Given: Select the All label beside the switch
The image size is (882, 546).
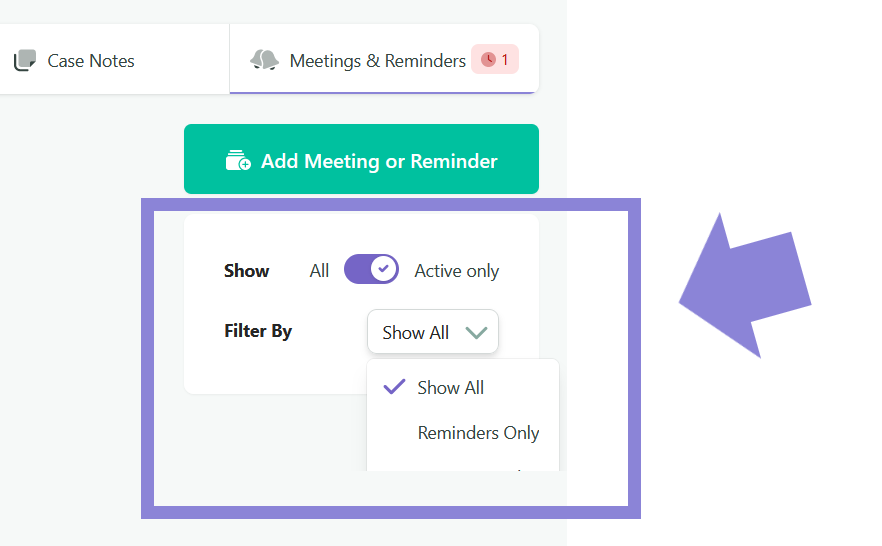Looking at the screenshot, I should tap(319, 271).
